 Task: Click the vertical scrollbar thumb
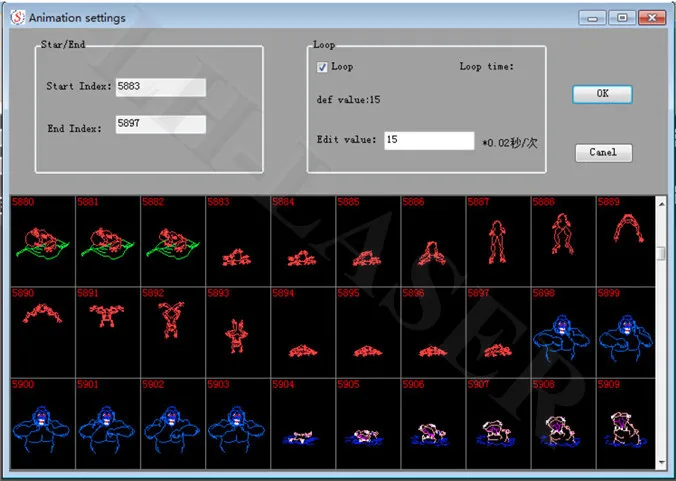point(661,253)
